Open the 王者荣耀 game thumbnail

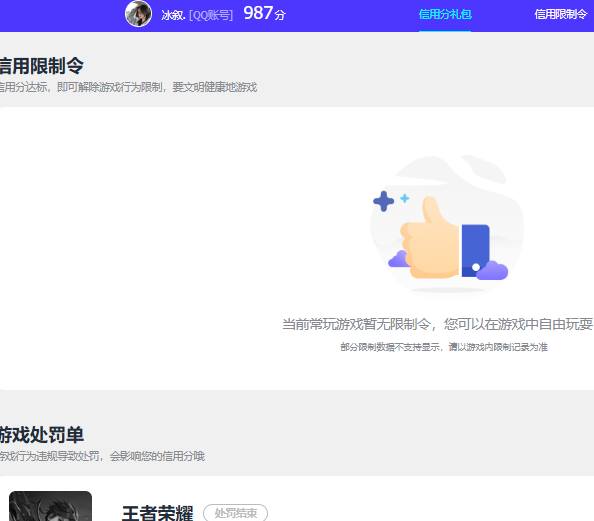[50, 506]
